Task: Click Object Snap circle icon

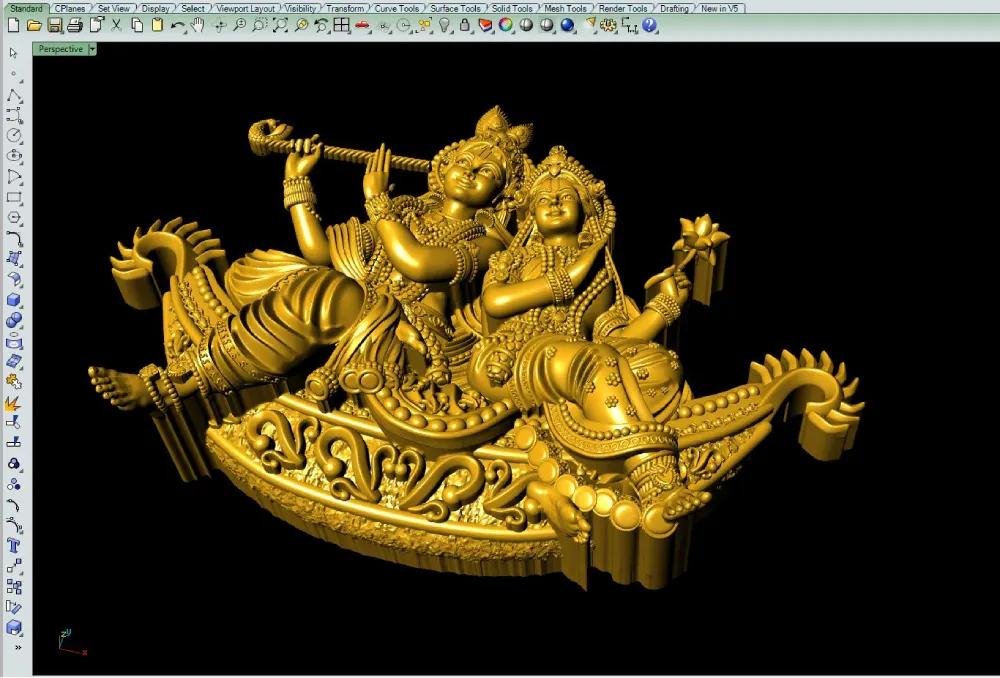Action: [x=404, y=26]
